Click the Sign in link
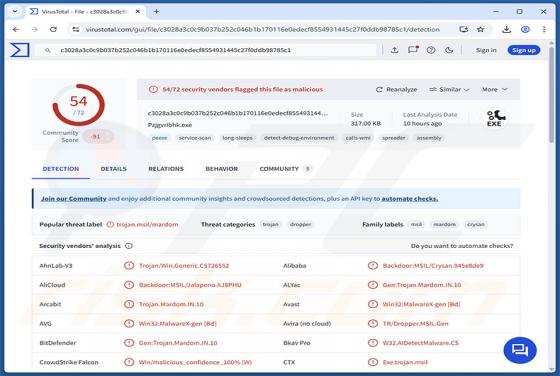560x376 pixels. [x=486, y=50]
